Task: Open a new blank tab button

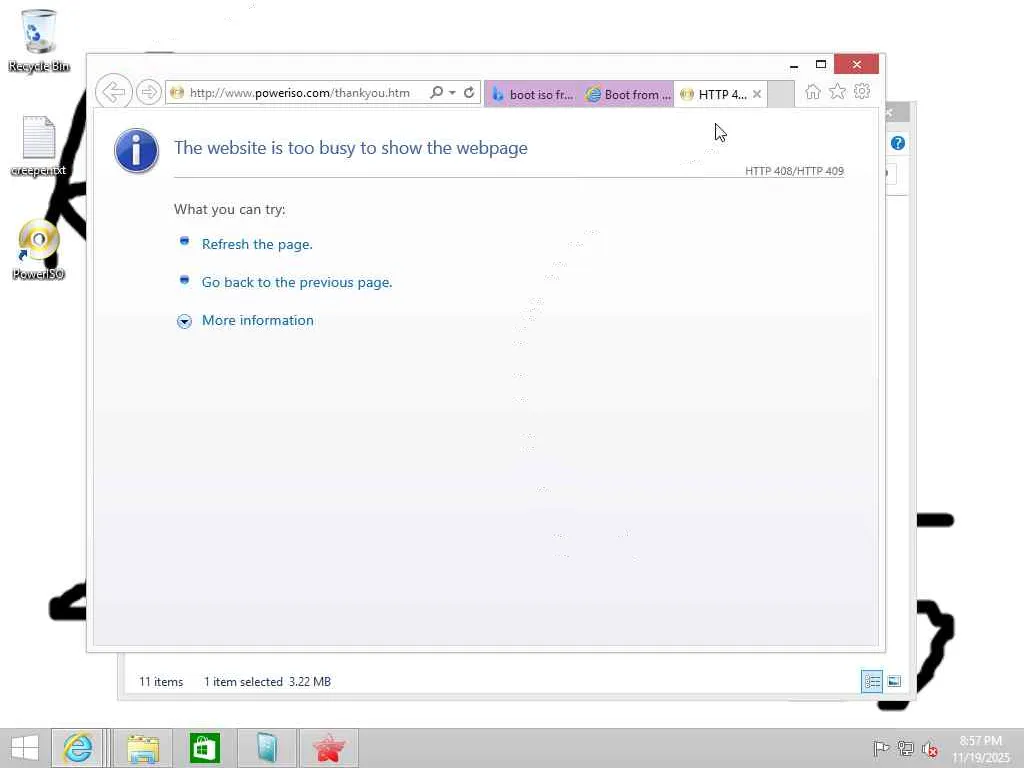Action: tap(780, 94)
